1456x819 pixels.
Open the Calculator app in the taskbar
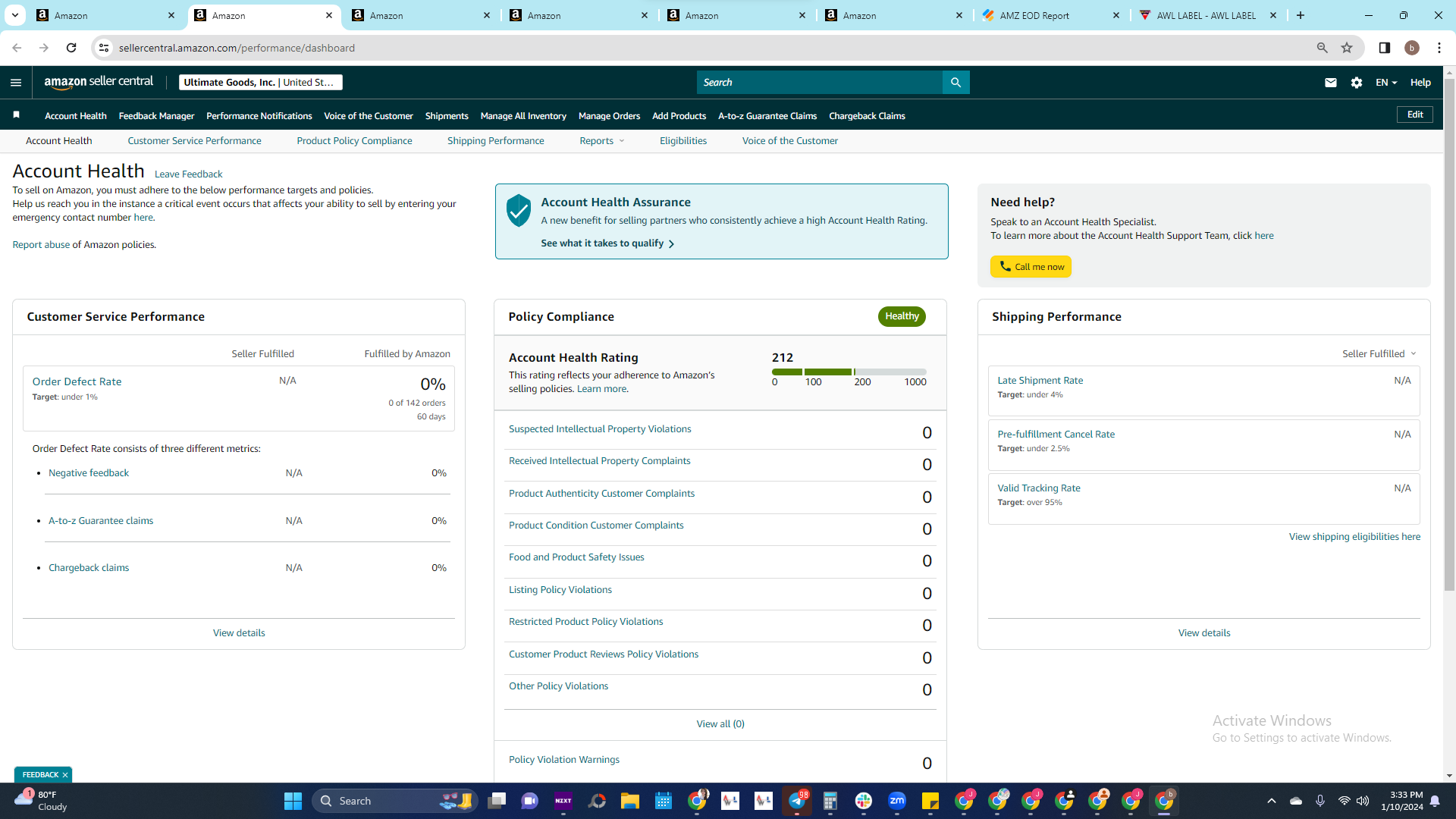tap(830, 801)
